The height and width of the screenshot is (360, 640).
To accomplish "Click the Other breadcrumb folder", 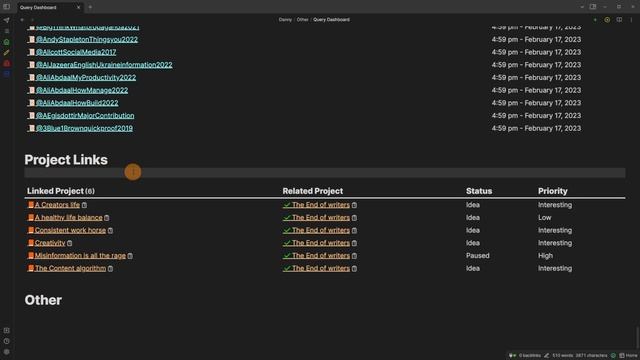I will click(302, 20).
